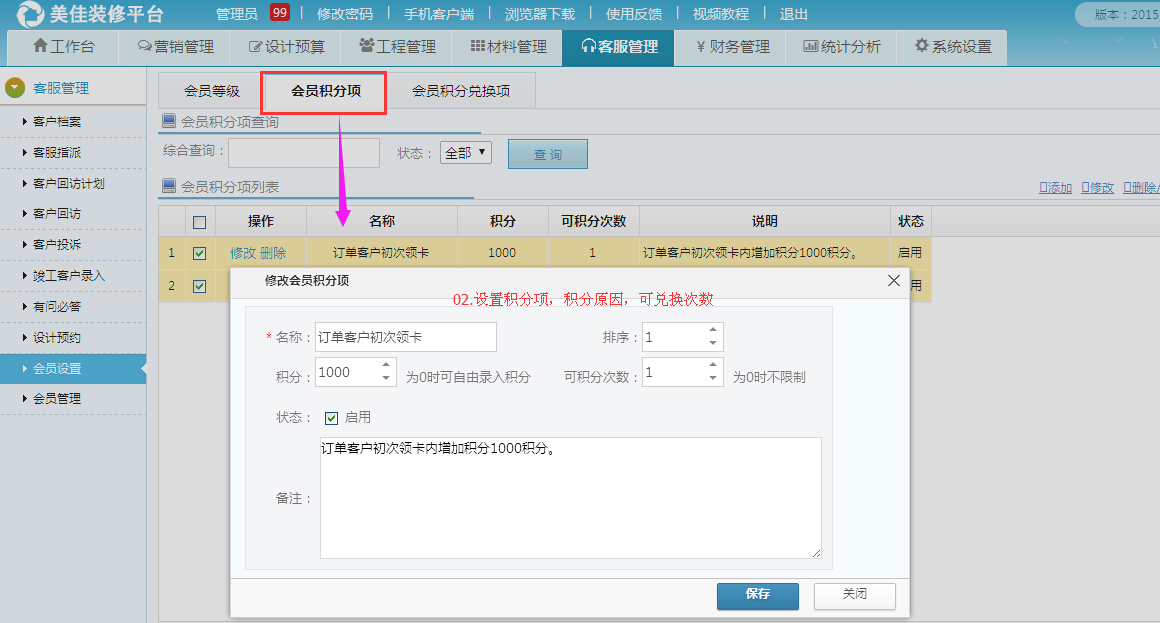Click the 查询 search button
The width and height of the screenshot is (1160, 623).
(x=547, y=154)
